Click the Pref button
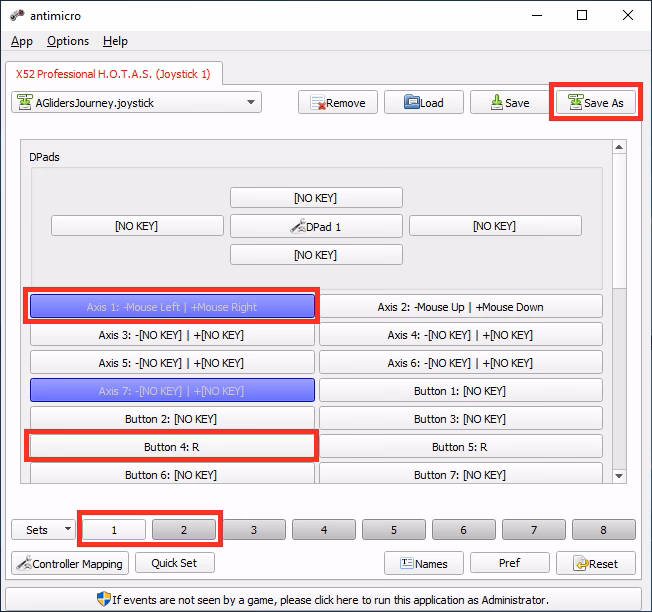The width and height of the screenshot is (652, 612). 510,563
